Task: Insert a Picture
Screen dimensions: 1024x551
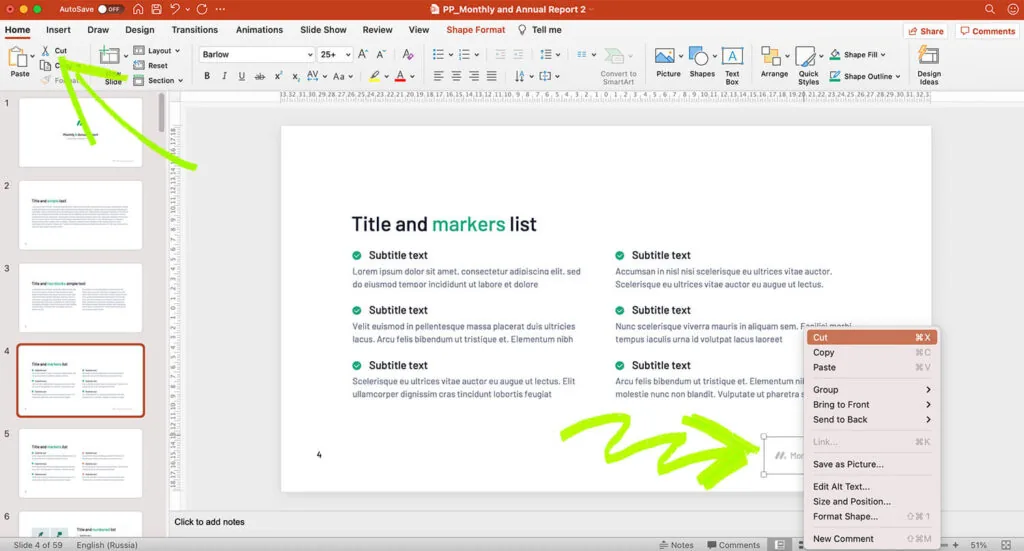Action: (x=668, y=63)
